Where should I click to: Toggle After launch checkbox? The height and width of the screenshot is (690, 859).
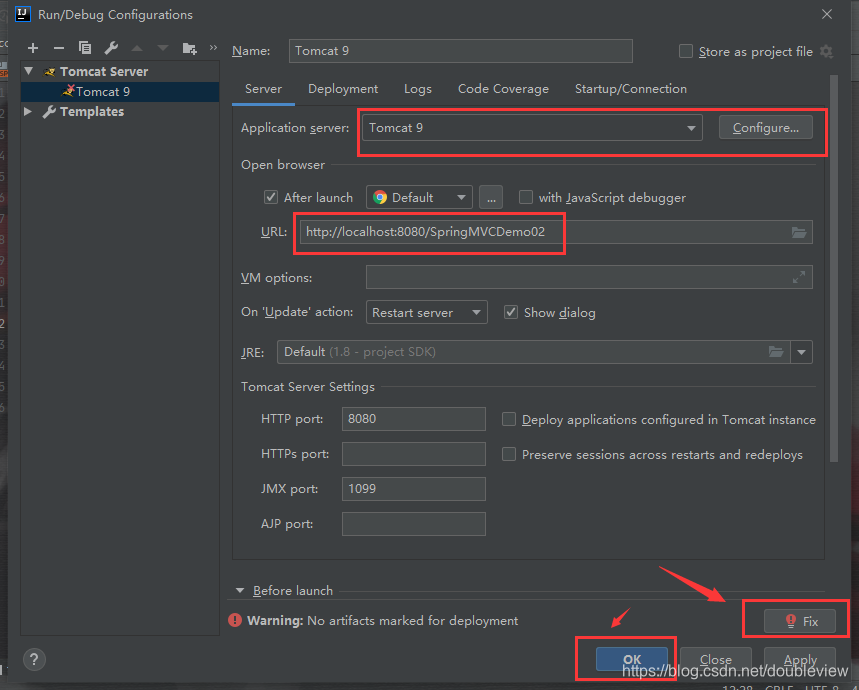(271, 197)
